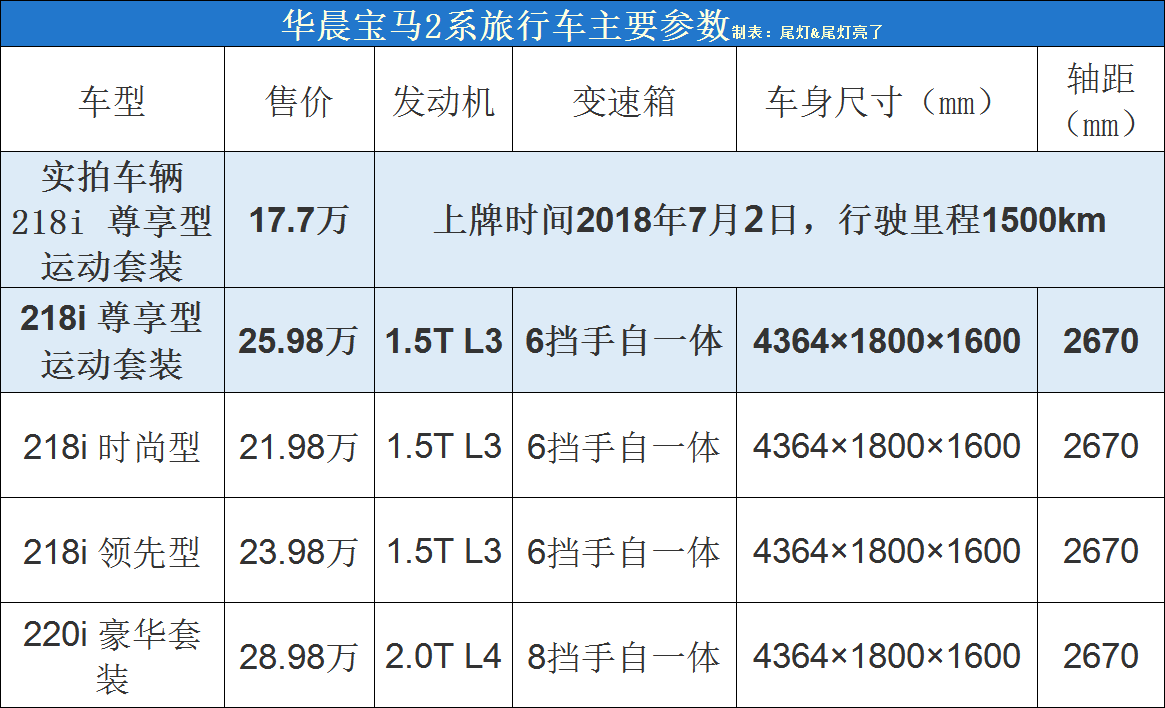The image size is (1165, 708).
Task: Click the 25.98万 price cell
Action: point(299,342)
